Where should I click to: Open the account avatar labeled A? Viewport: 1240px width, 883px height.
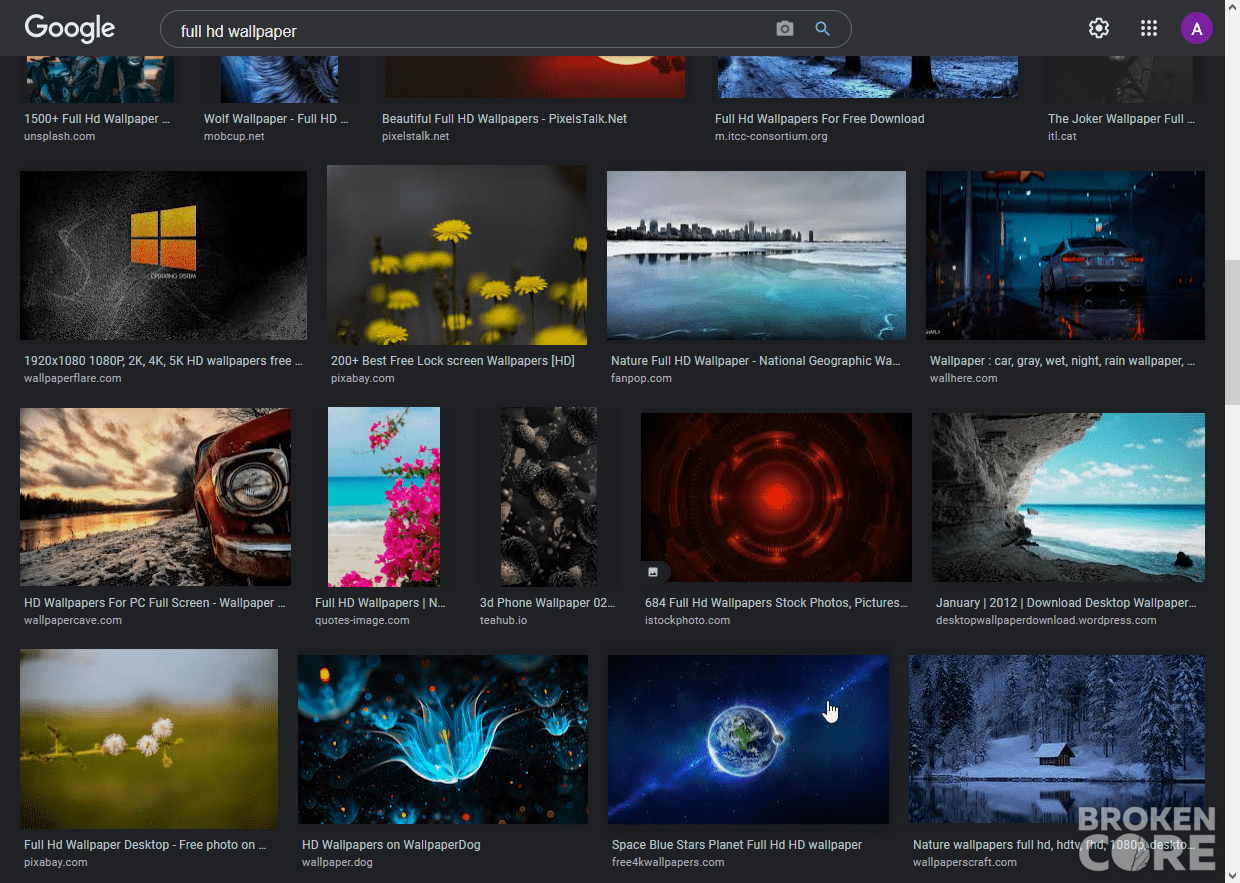(1197, 28)
